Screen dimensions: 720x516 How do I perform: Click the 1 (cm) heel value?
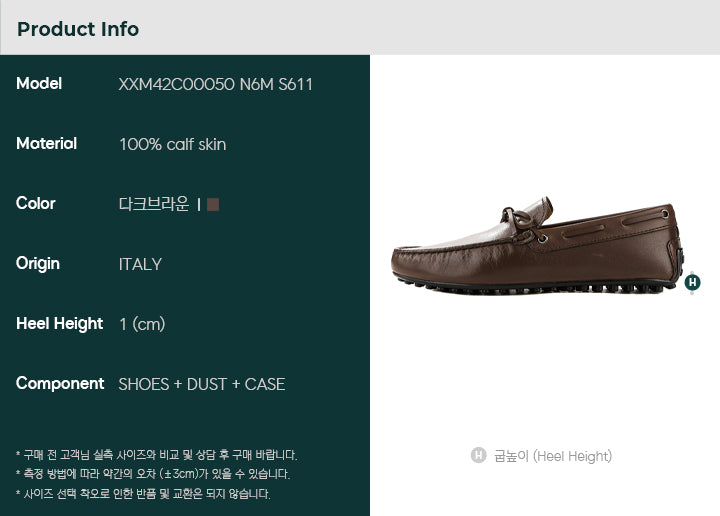point(142,325)
